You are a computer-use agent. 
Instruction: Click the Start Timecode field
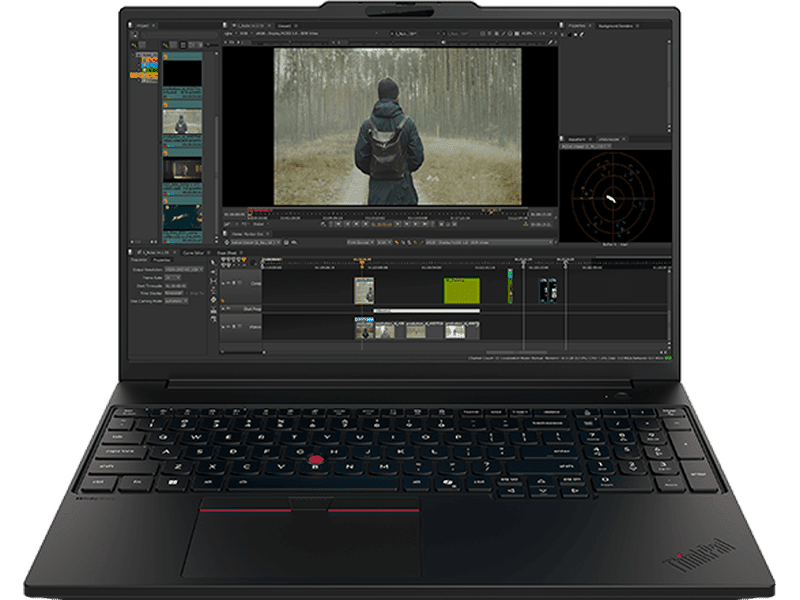tap(176, 286)
